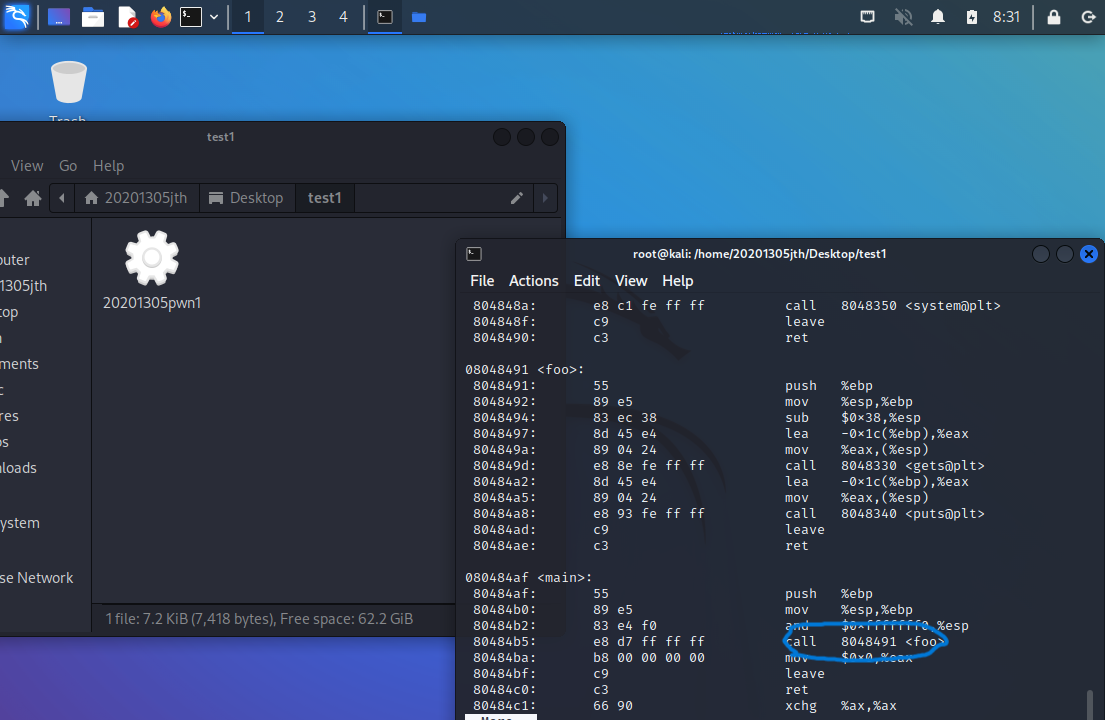Click the terminal vertical scrollbar

(1090, 703)
